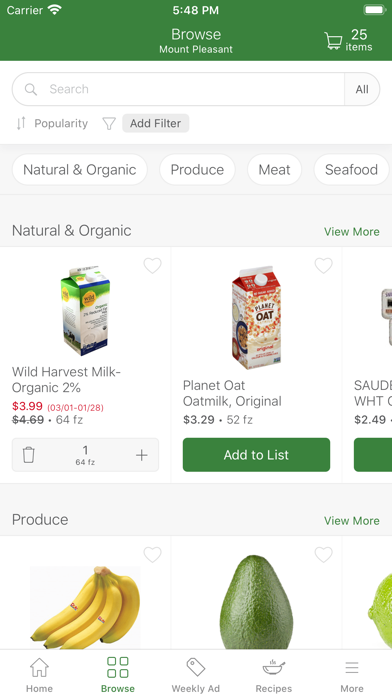This screenshot has height=696, width=392.
Task: Open the More menu tab
Action: (x=352, y=675)
